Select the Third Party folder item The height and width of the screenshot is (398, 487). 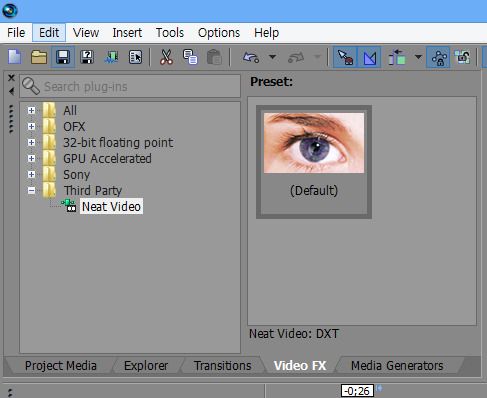point(93,191)
